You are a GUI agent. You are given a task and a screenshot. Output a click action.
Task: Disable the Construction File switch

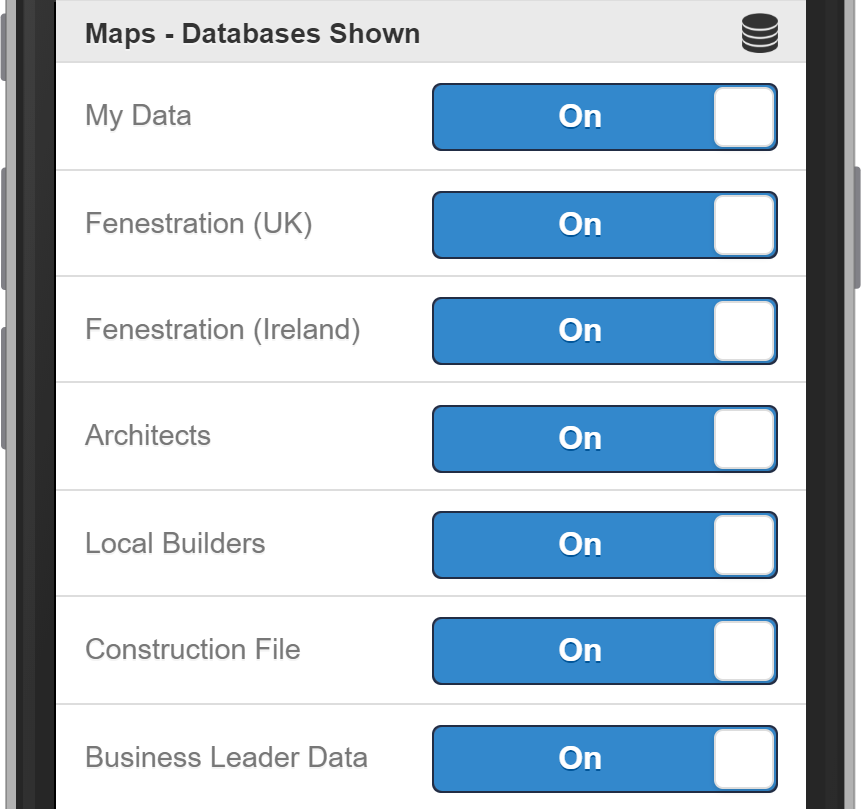pos(604,650)
